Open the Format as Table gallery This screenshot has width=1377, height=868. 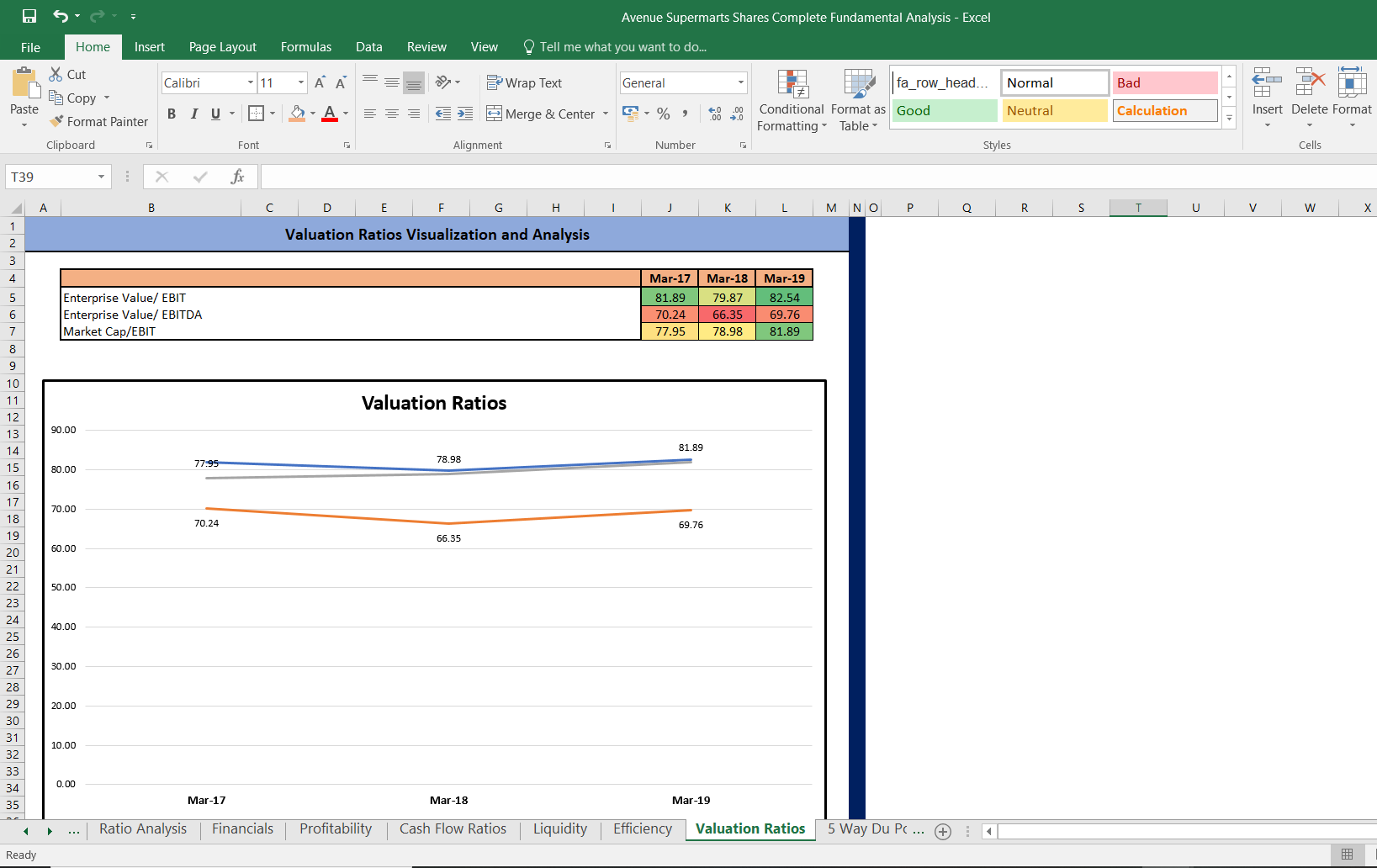pyautogui.click(x=858, y=101)
